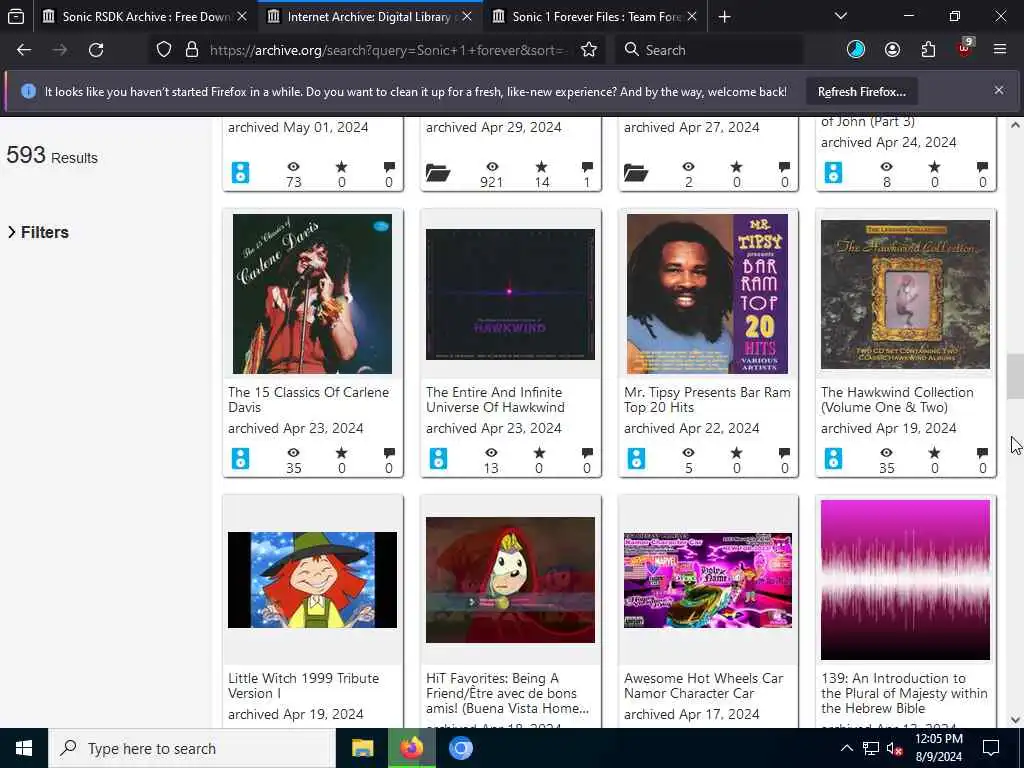This screenshot has width=1024, height=768.
Task: Click audio icon on Hawkwind Collection card
Action: coord(833,458)
